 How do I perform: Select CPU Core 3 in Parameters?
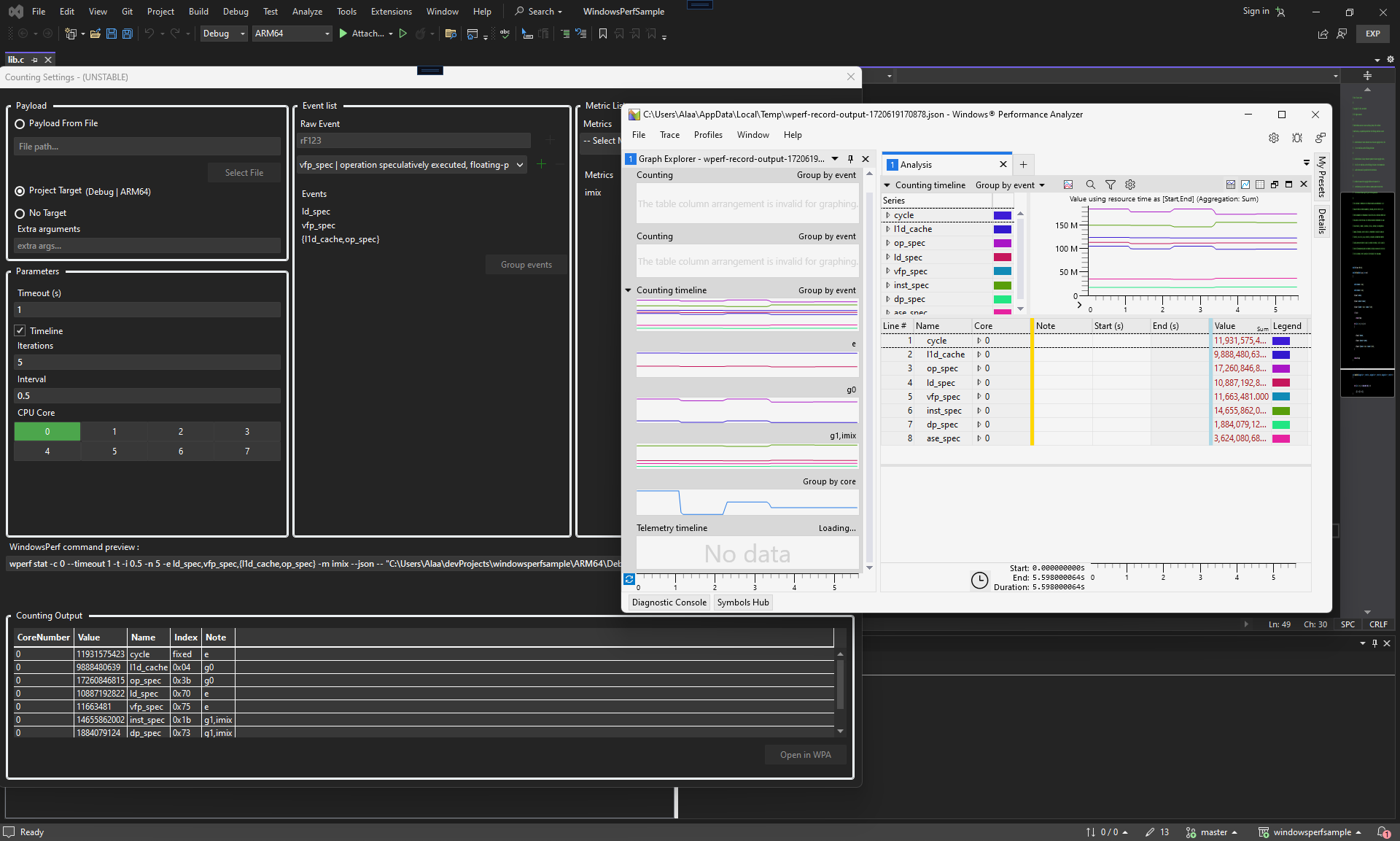tap(246, 431)
